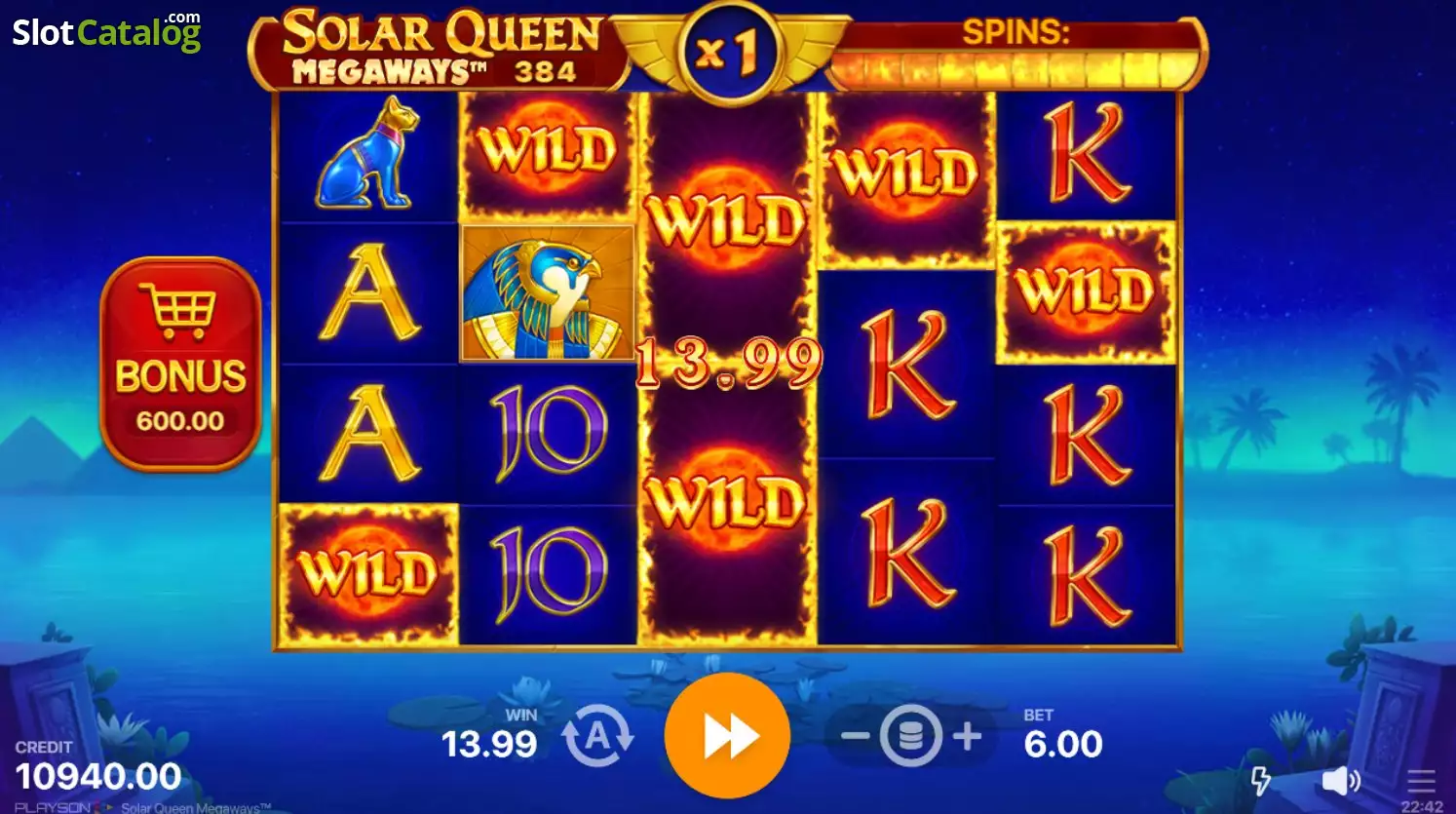Decrease the bet with minus button
This screenshot has width=1456, height=814.
point(855,736)
